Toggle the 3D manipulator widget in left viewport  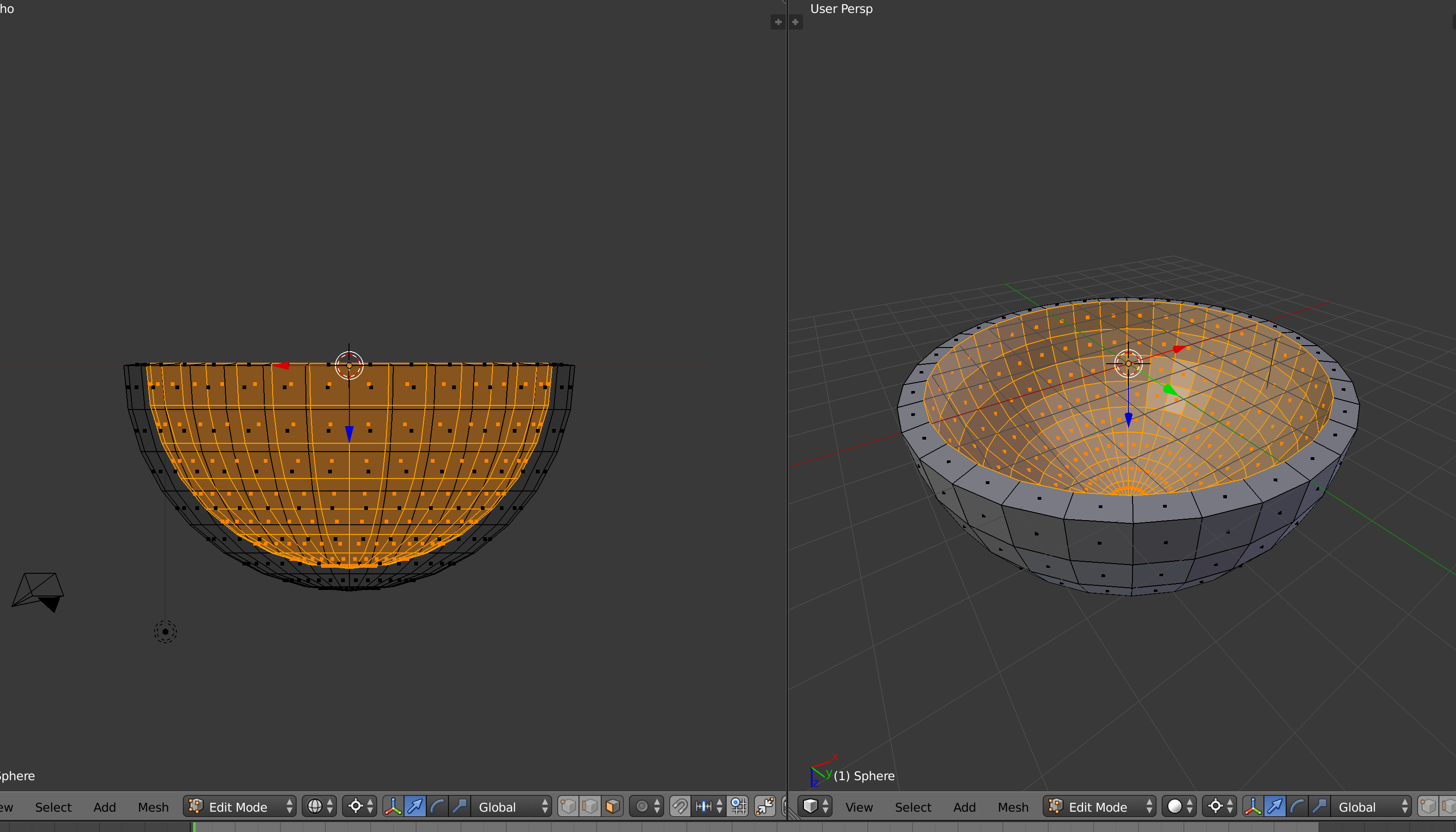[x=392, y=806]
